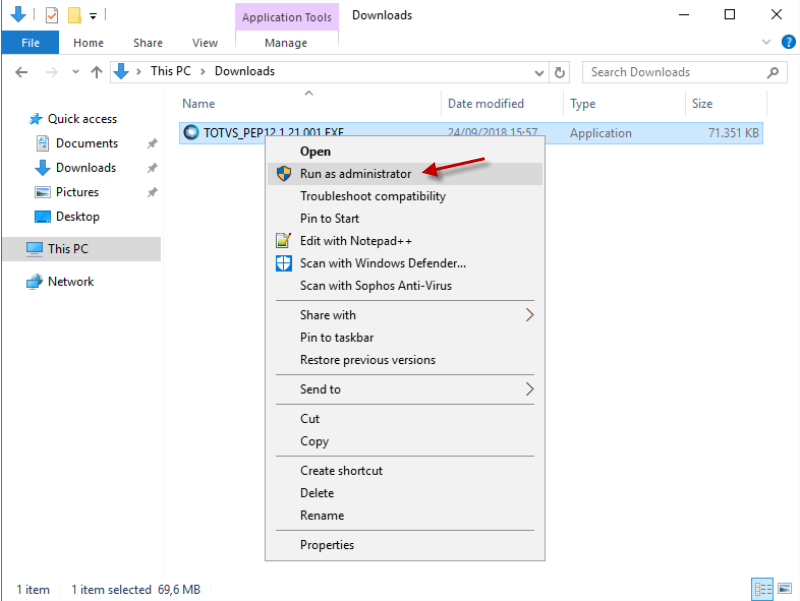Open the View ribbon tab
The width and height of the screenshot is (800, 601).
[205, 43]
